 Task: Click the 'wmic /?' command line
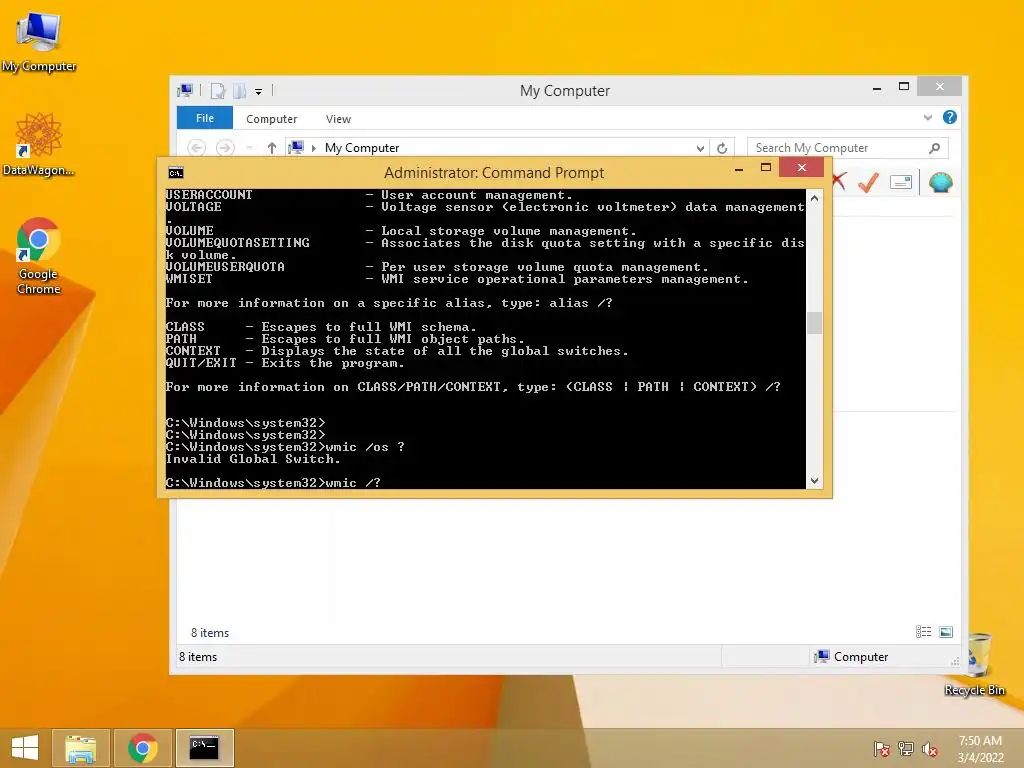(273, 483)
